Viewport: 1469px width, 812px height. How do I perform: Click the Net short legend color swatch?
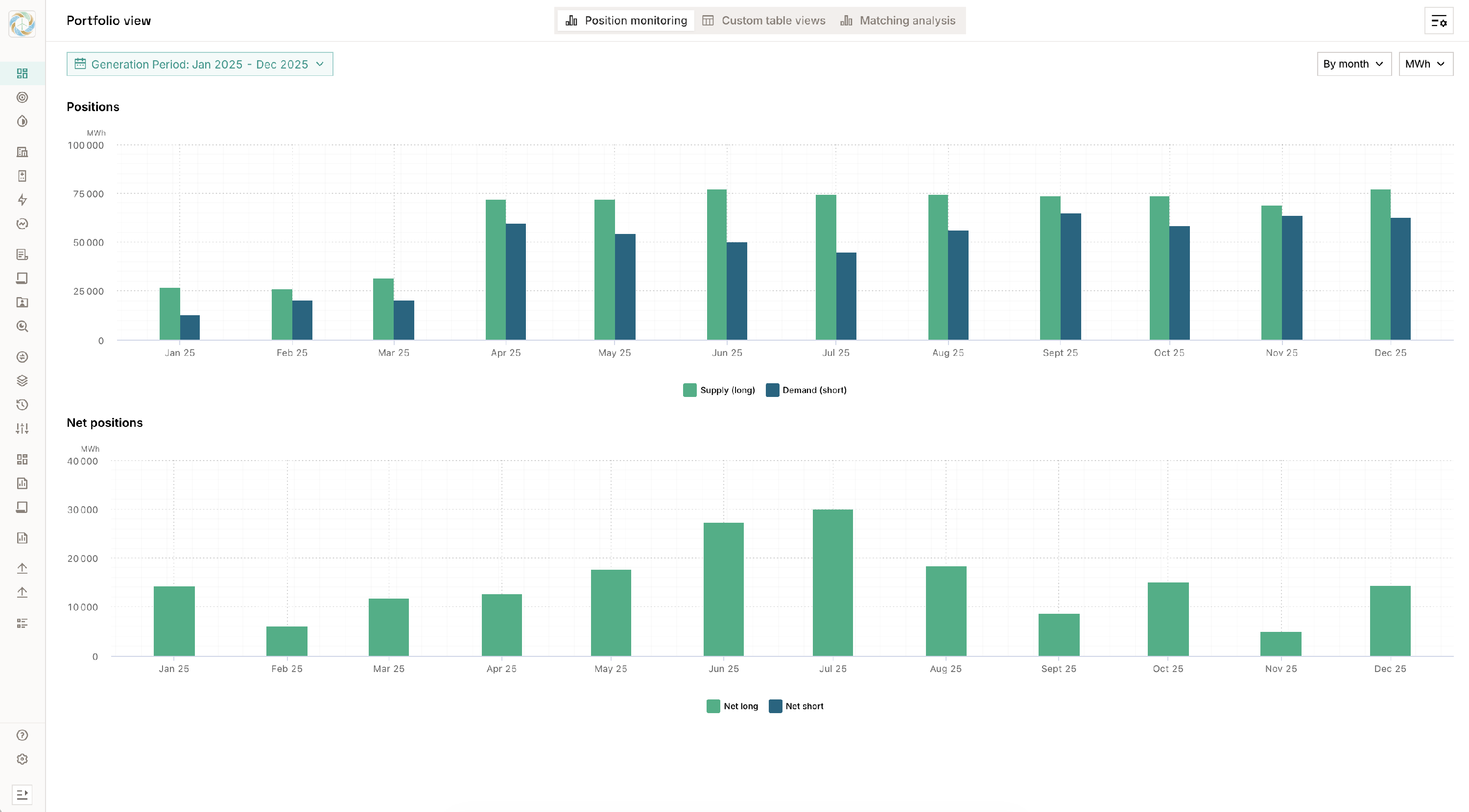coord(775,707)
